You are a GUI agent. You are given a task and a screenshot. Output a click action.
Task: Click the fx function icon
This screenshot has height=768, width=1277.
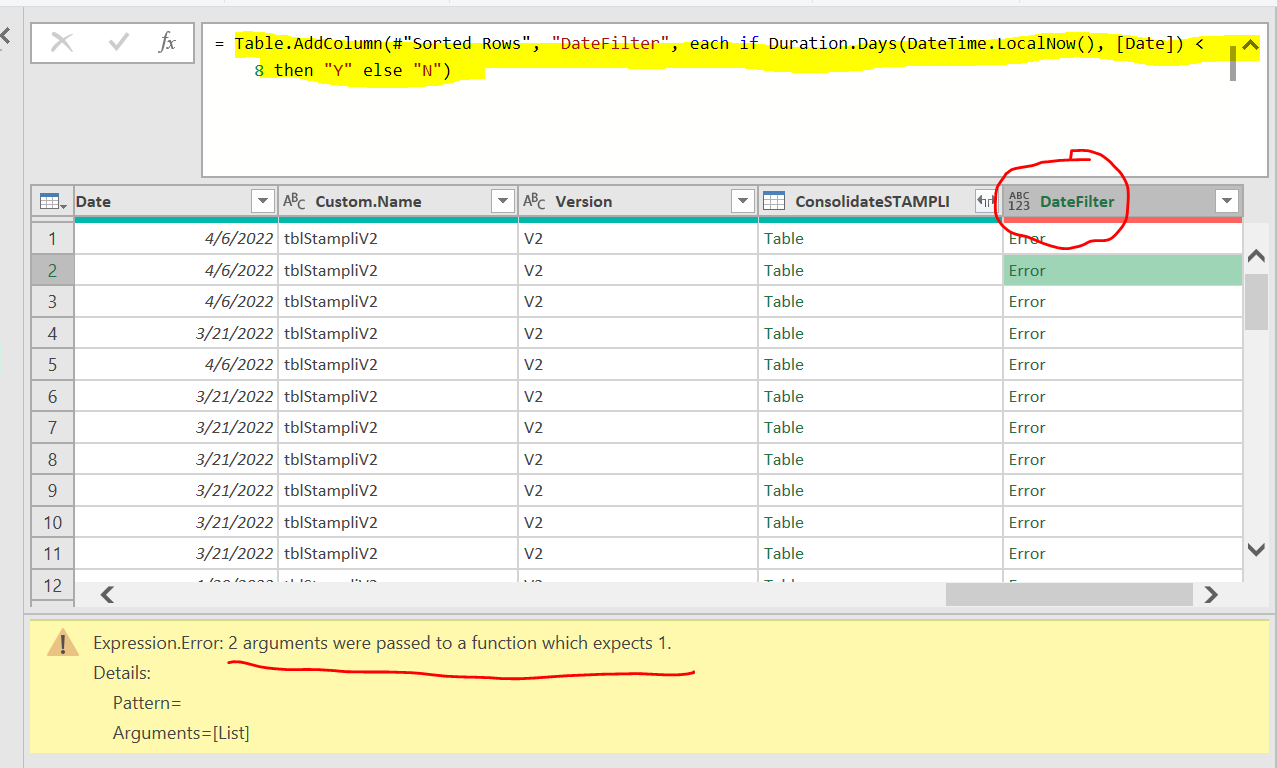click(167, 42)
